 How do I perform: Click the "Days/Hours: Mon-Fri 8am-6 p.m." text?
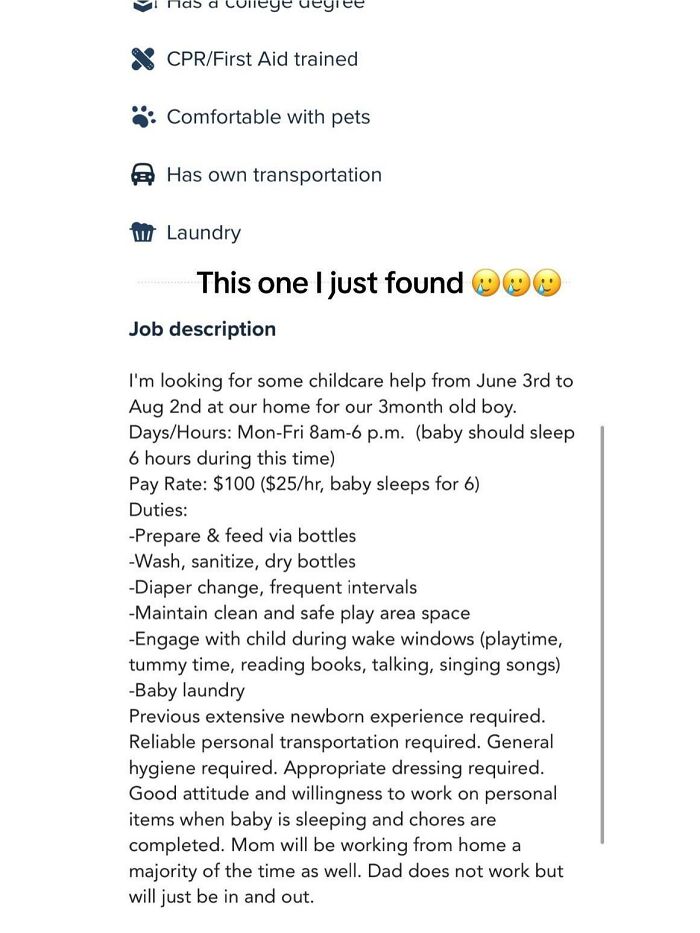pos(266,433)
